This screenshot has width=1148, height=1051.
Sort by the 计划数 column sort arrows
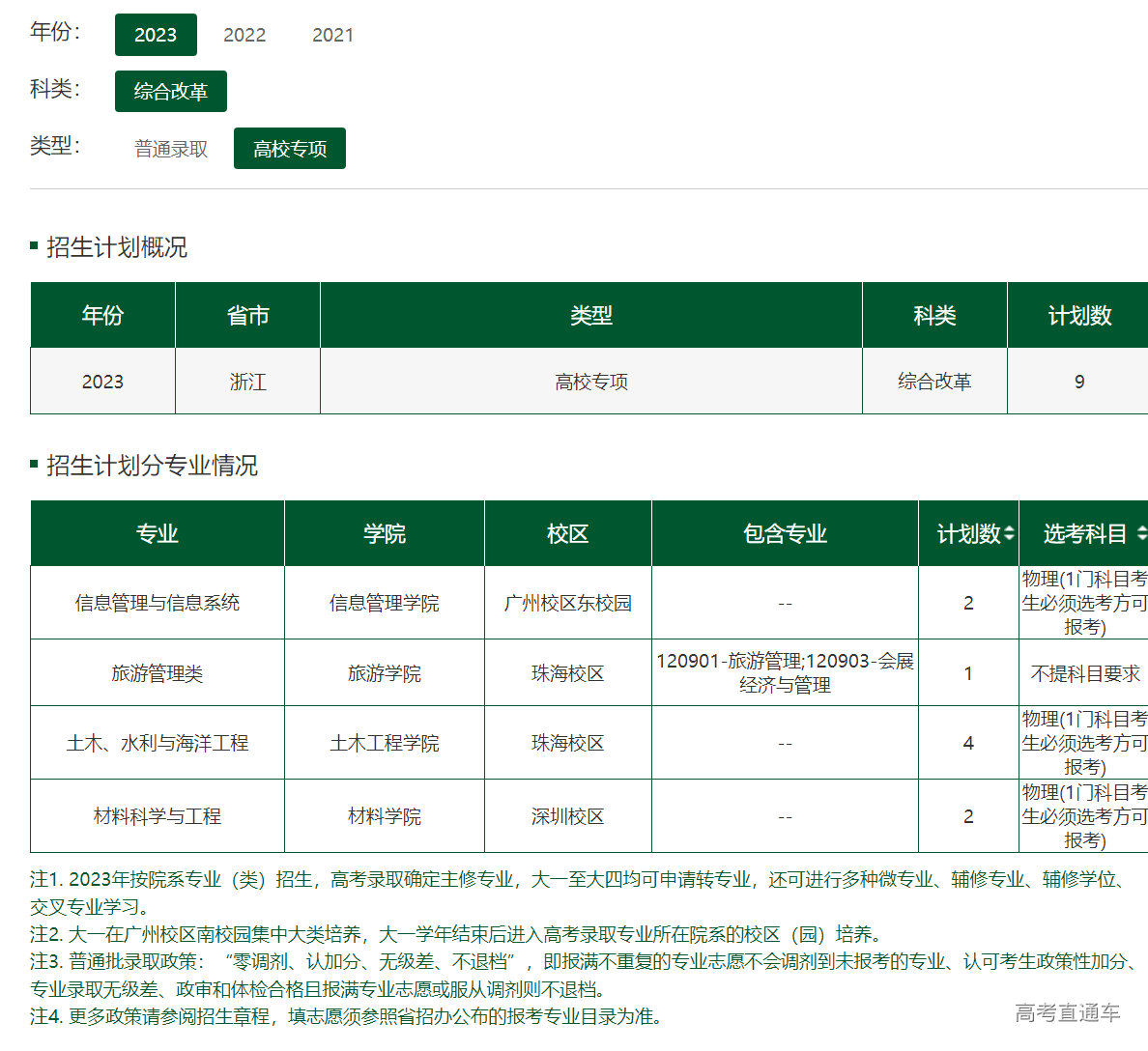point(1009,533)
